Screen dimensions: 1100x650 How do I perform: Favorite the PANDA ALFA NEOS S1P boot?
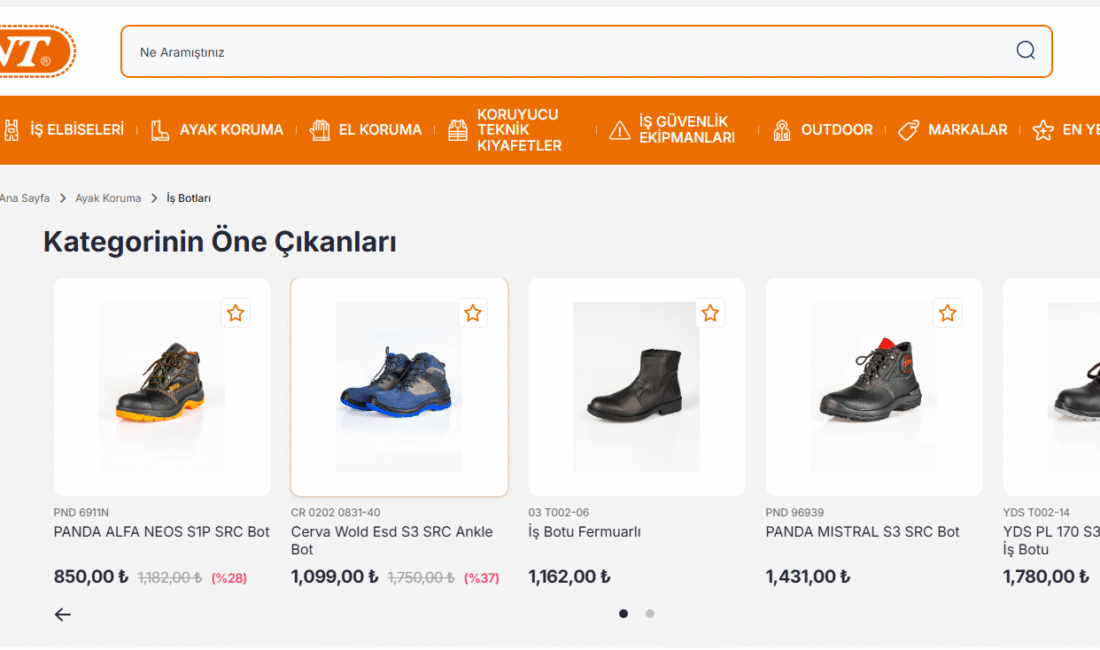coord(236,313)
